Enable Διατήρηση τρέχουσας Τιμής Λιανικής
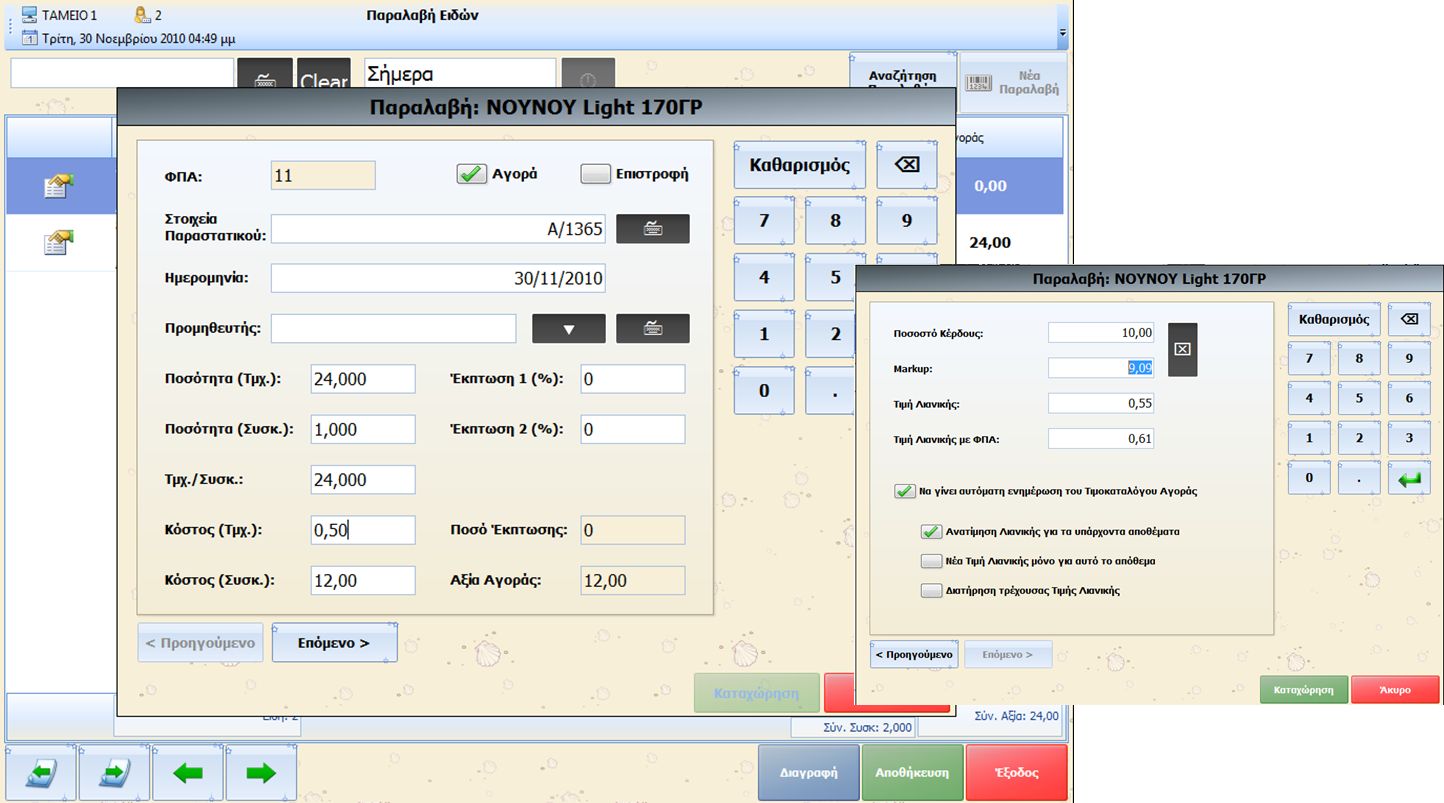1444x803 pixels. 931,590
